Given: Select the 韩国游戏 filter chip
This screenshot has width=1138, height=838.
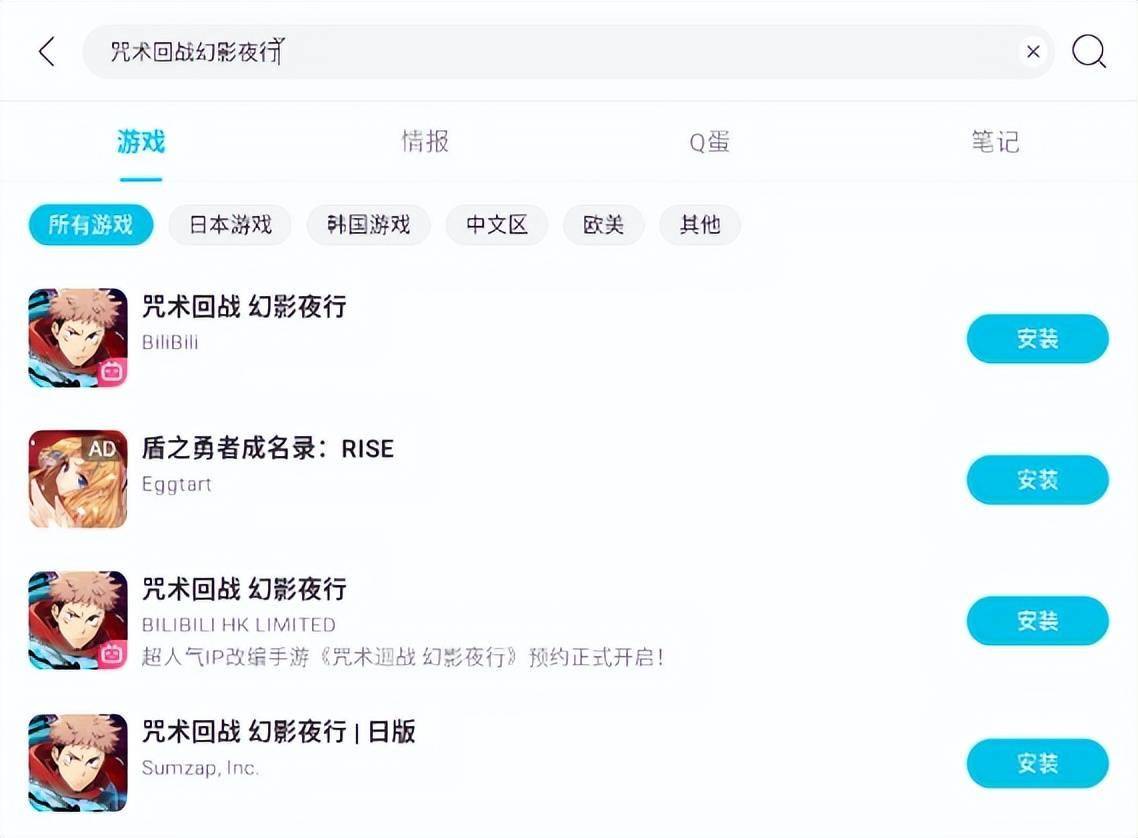Looking at the screenshot, I should [369, 225].
